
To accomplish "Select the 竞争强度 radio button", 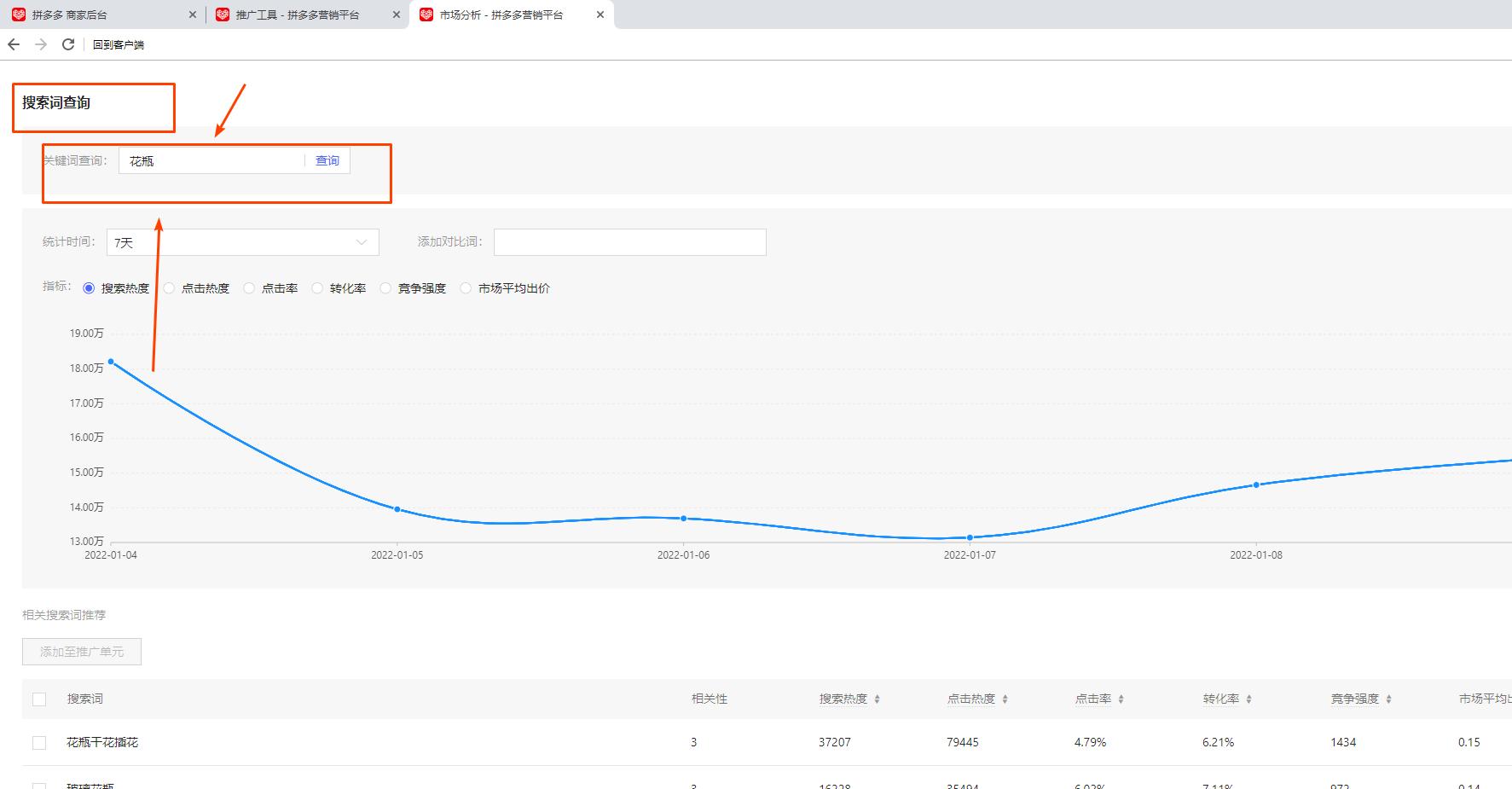I will [385, 288].
